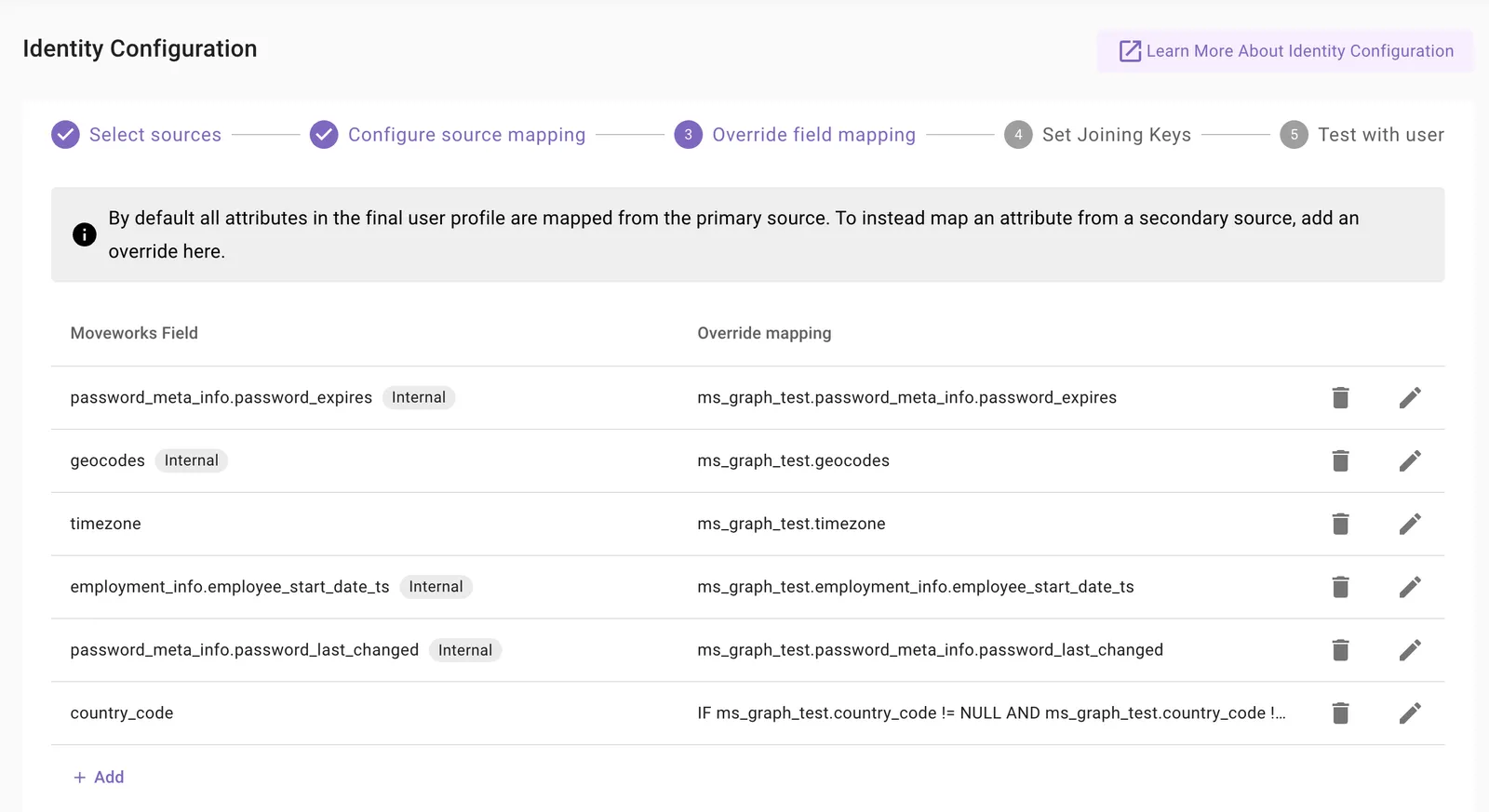The image size is (1489, 812).
Task: Click Internal tag beside password_expires field
Action: (419, 397)
